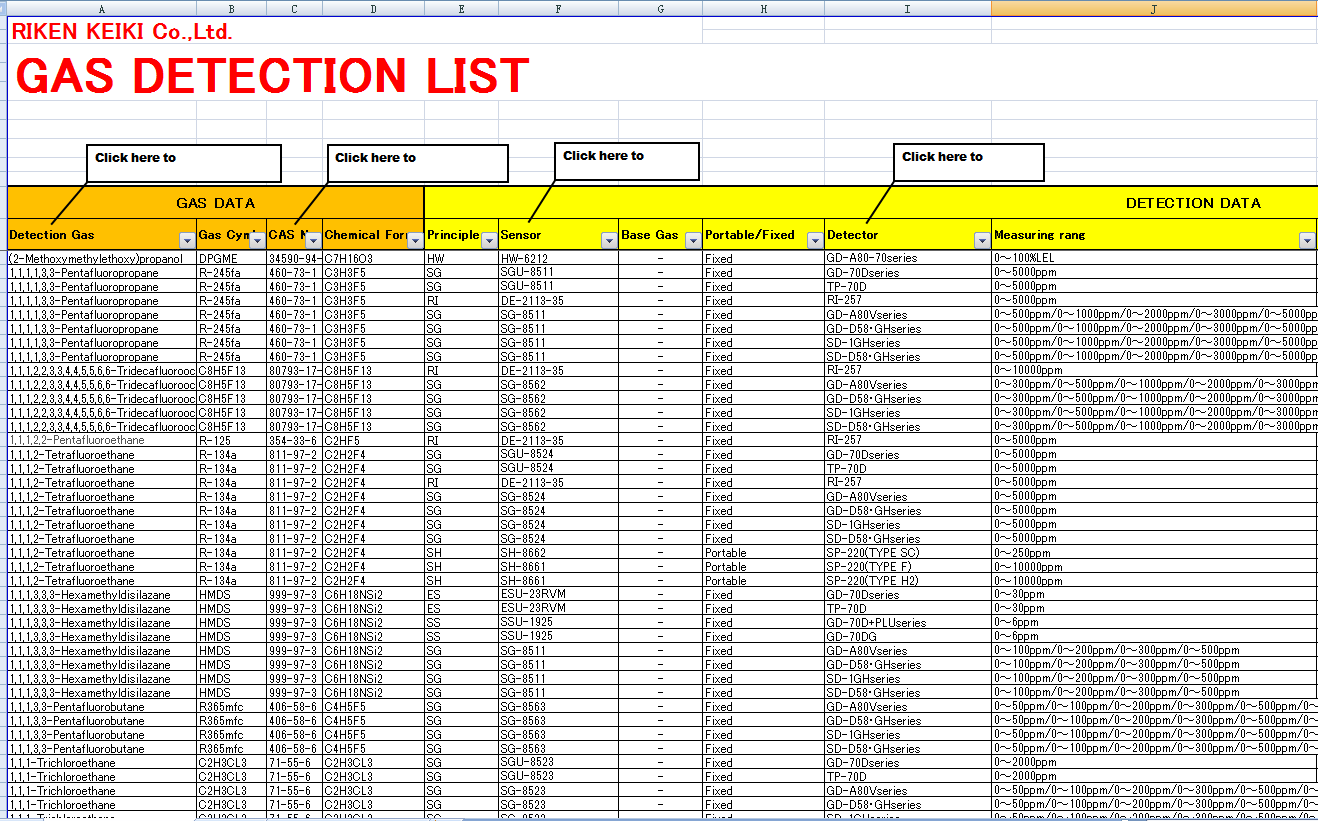Select the GD-A80-70series detector cell
1318x821 pixels.
click(908, 258)
